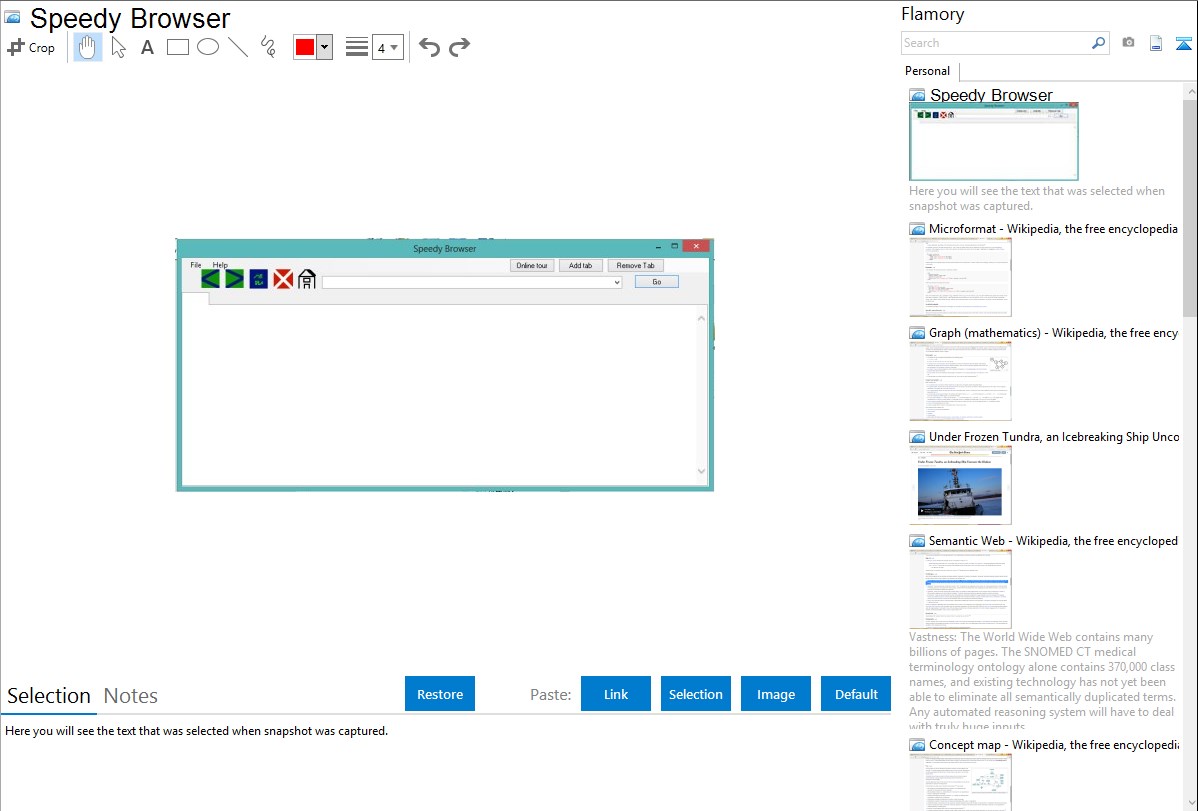The width and height of the screenshot is (1198, 811).
Task: Open the Graph (mathematics) snapshot thumbnail
Action: point(960,381)
